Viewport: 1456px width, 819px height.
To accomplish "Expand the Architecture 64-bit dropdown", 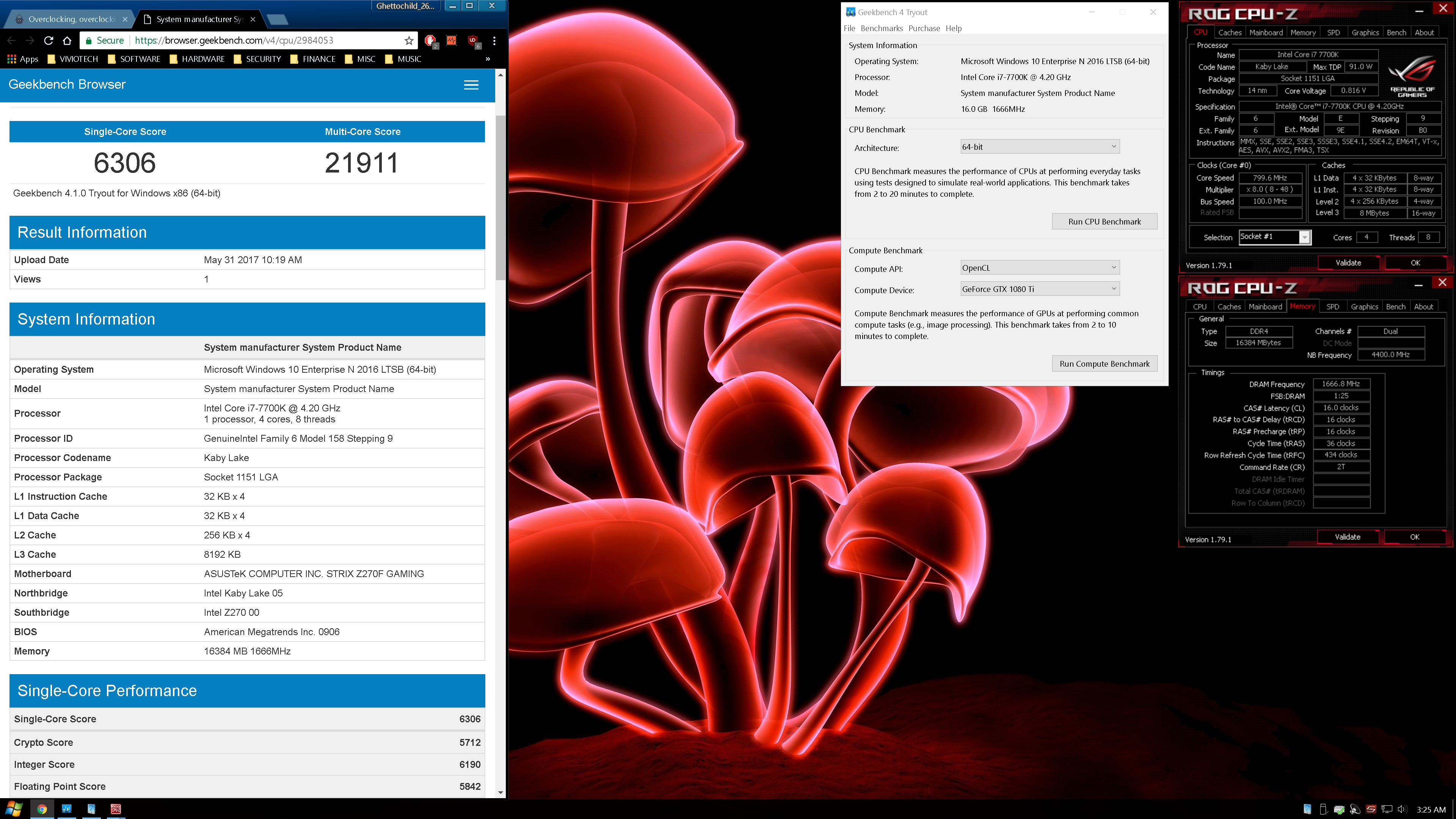I will (1040, 147).
